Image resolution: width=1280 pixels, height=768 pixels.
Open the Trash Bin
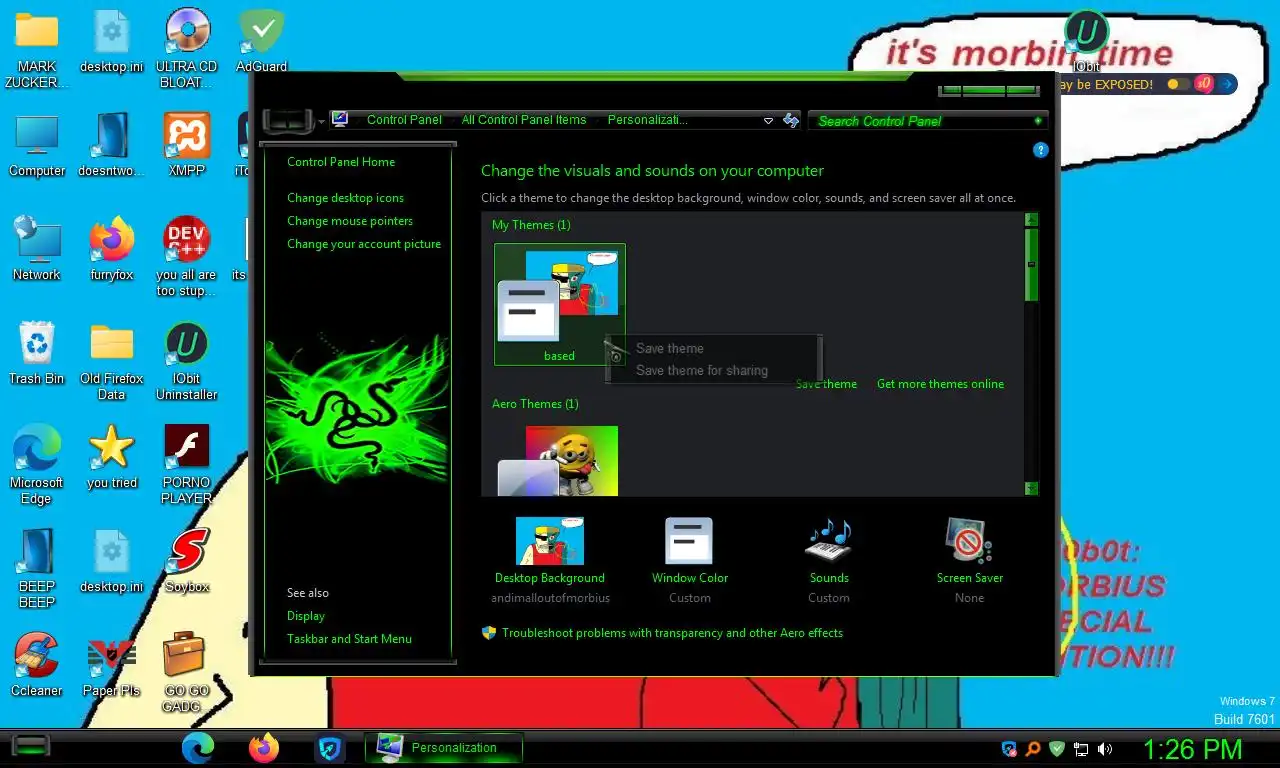coord(37,353)
